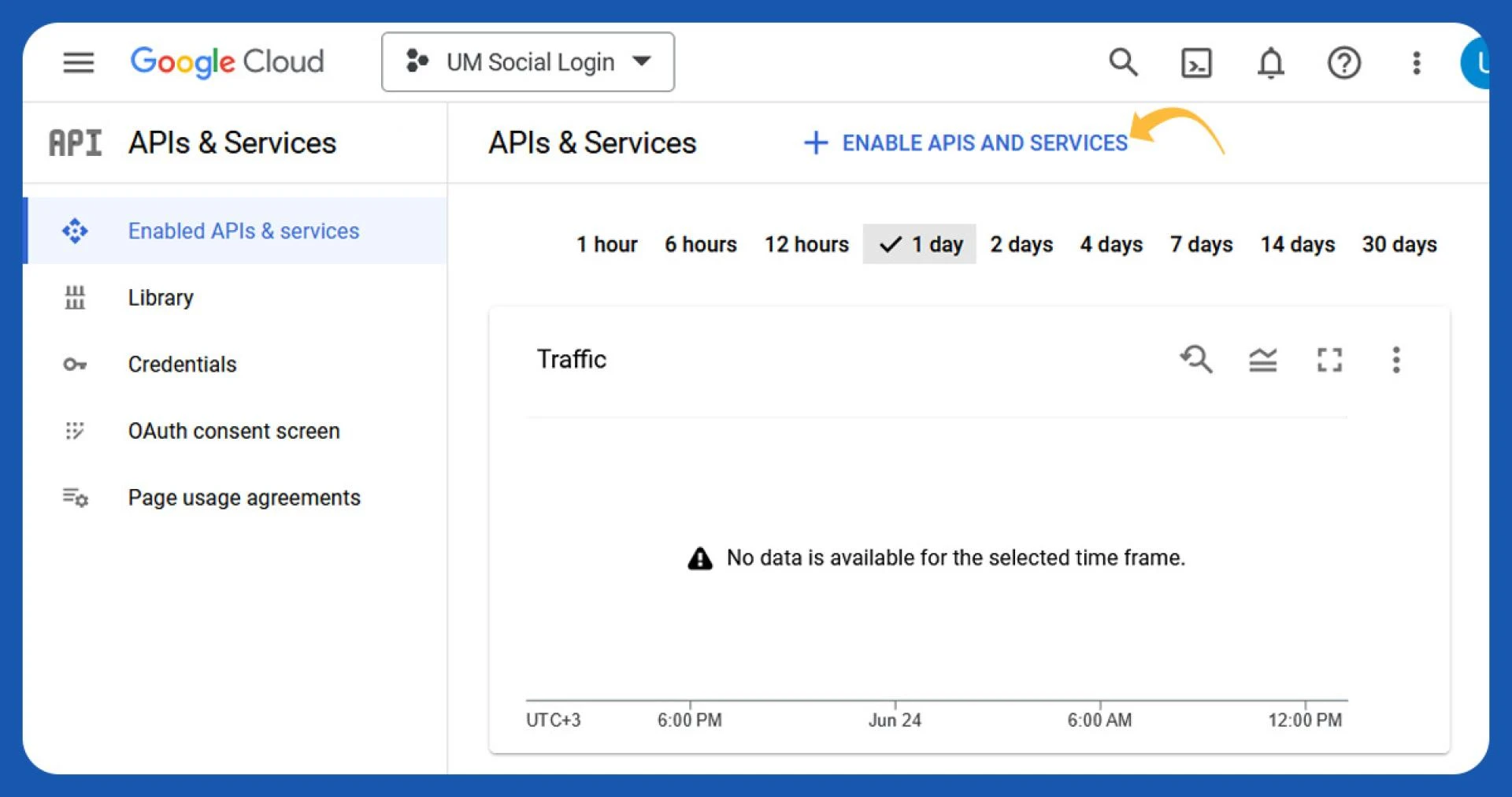Click the OAuth consent screen dotted icon
This screenshot has width=1512, height=797.
tap(75, 431)
